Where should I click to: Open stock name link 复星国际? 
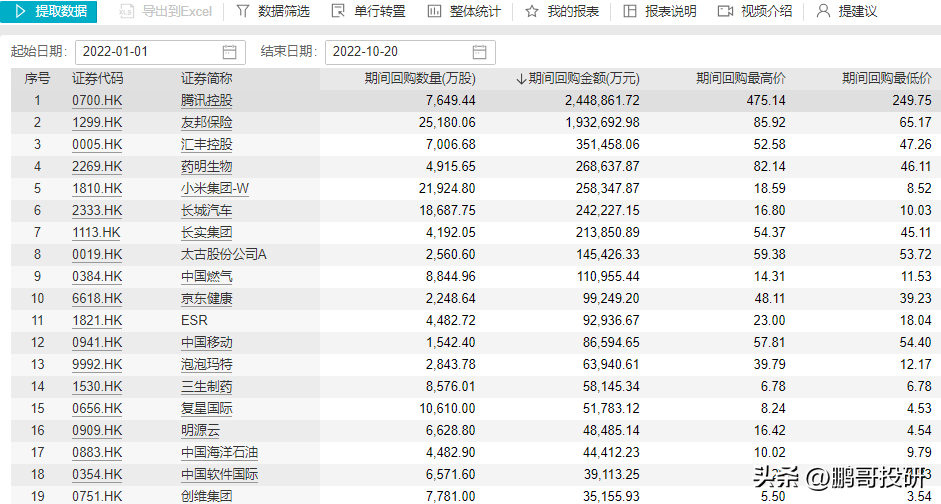point(206,409)
